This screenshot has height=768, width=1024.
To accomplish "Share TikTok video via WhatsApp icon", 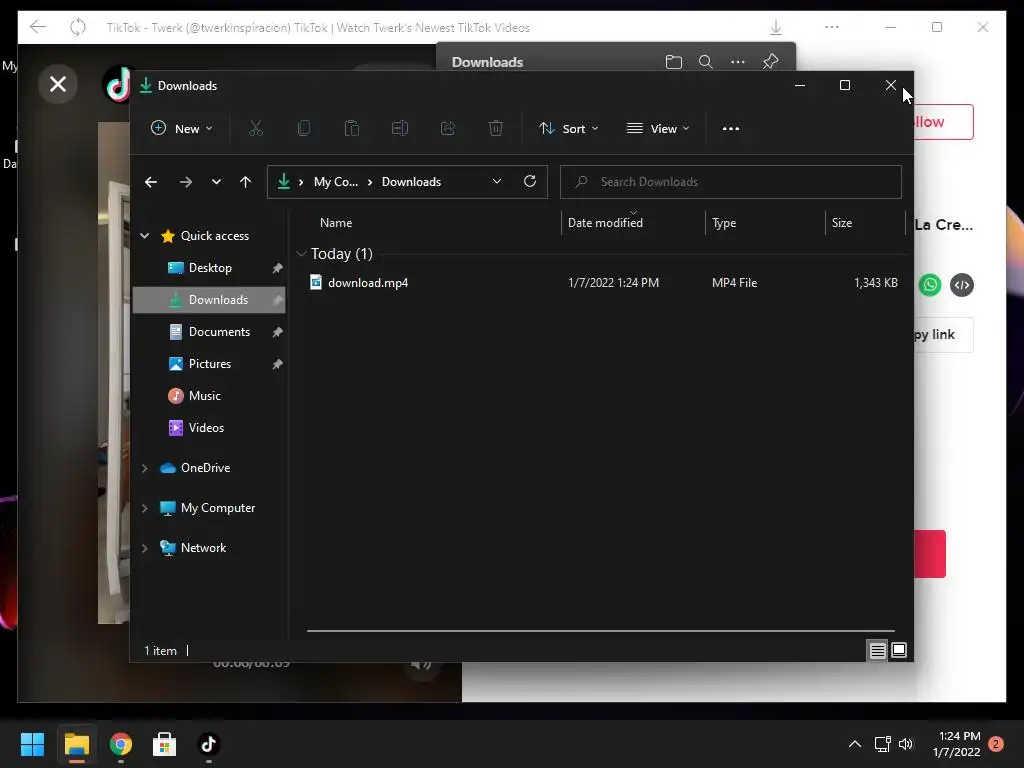I will tap(930, 285).
